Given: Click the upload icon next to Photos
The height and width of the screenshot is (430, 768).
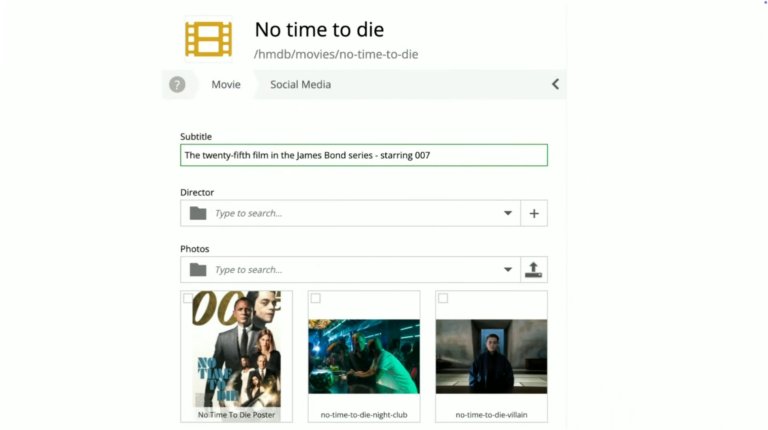Looking at the screenshot, I should (534, 269).
